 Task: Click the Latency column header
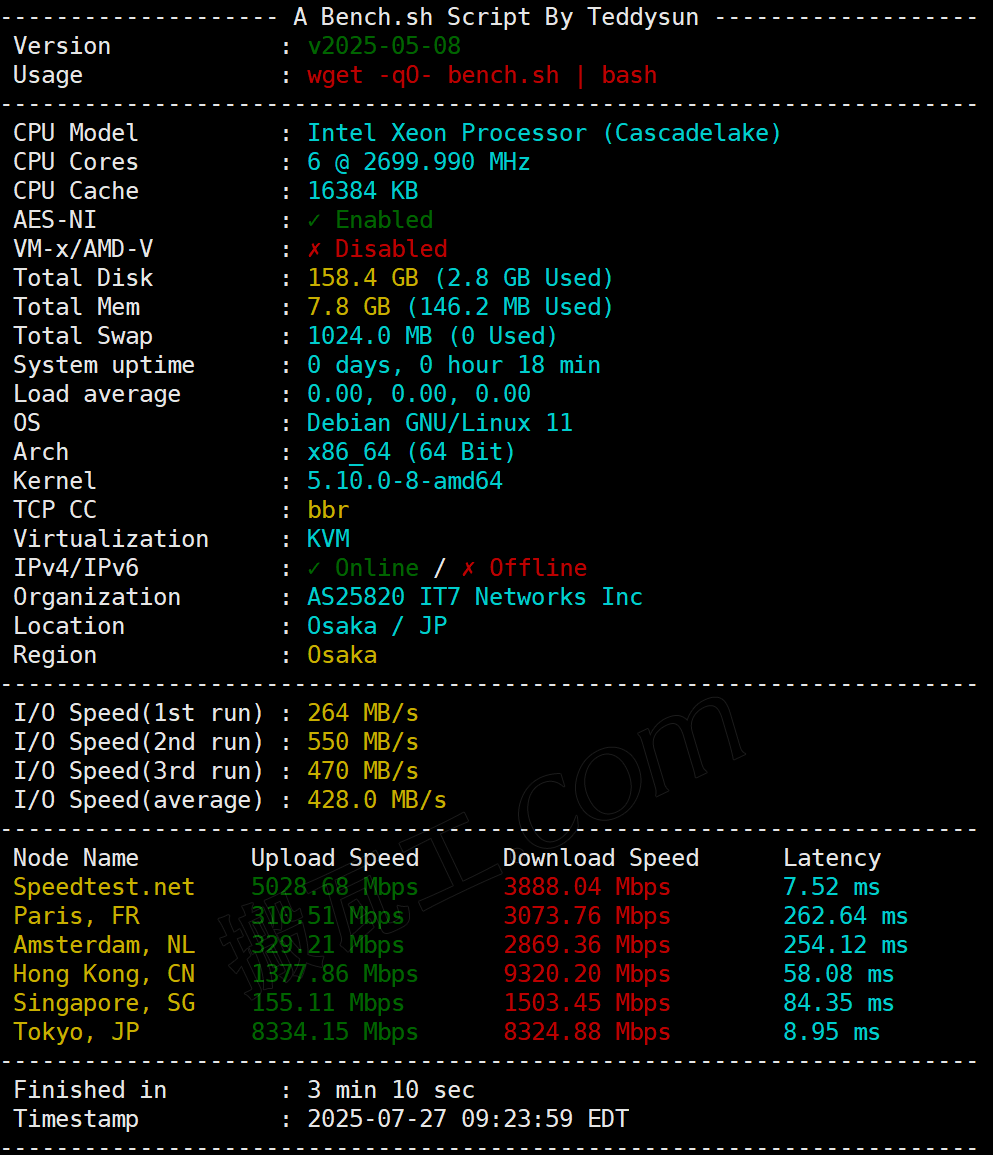point(832,858)
